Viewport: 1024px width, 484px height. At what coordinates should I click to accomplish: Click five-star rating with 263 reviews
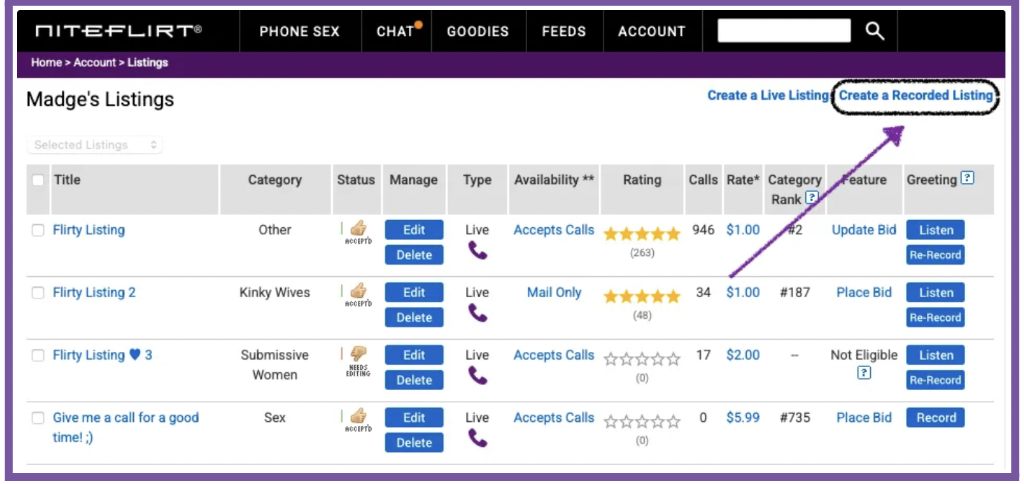641,234
